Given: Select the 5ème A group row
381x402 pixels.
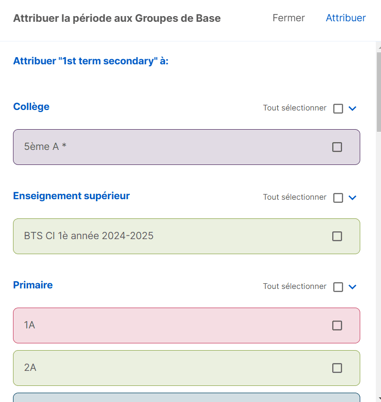Looking at the screenshot, I should tap(187, 147).
